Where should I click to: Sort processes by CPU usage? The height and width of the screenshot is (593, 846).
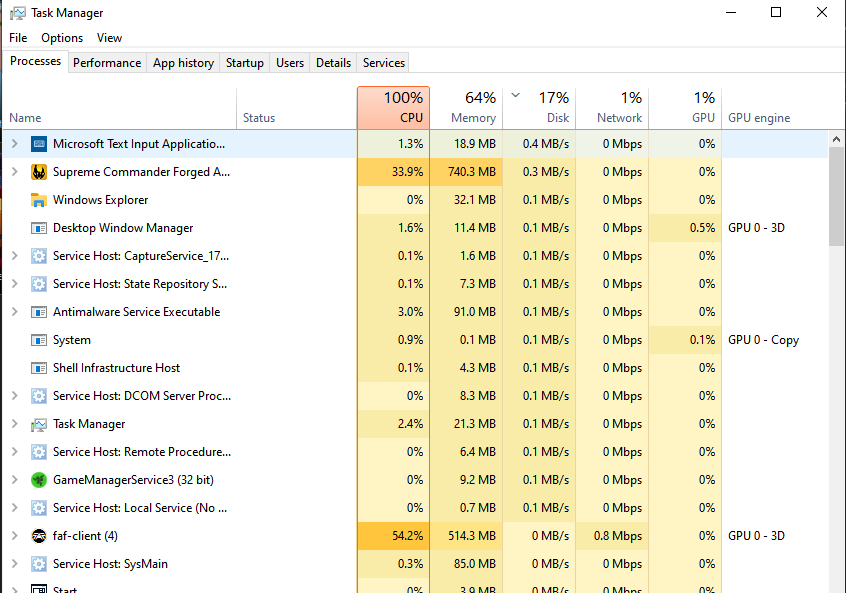393,108
